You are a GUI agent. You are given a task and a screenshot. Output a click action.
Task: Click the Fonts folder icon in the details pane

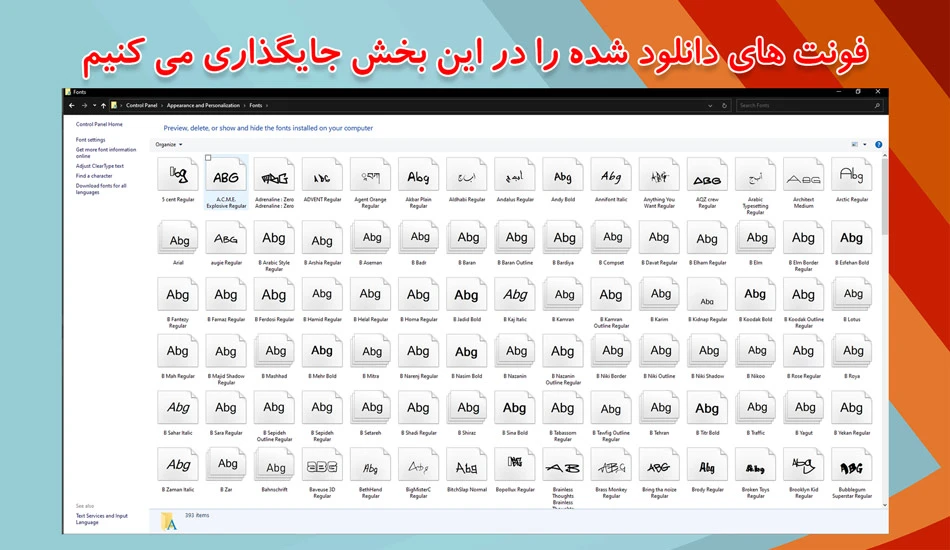(x=169, y=522)
